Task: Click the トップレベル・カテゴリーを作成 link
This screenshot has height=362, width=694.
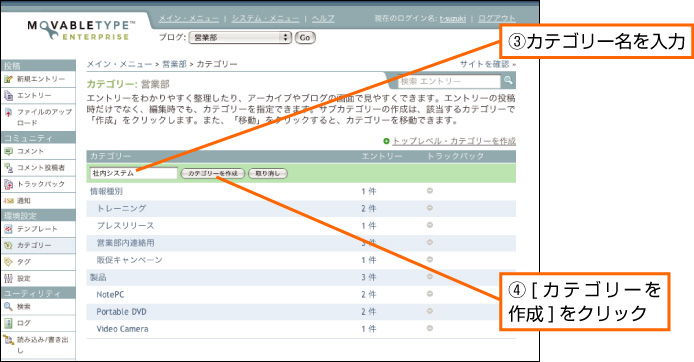Action: [454, 141]
